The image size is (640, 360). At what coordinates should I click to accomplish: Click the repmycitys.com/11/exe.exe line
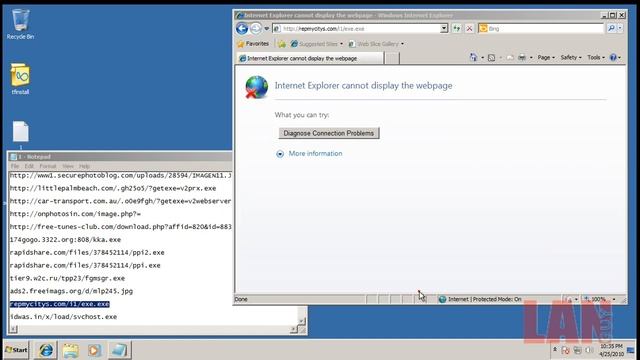coord(60,304)
